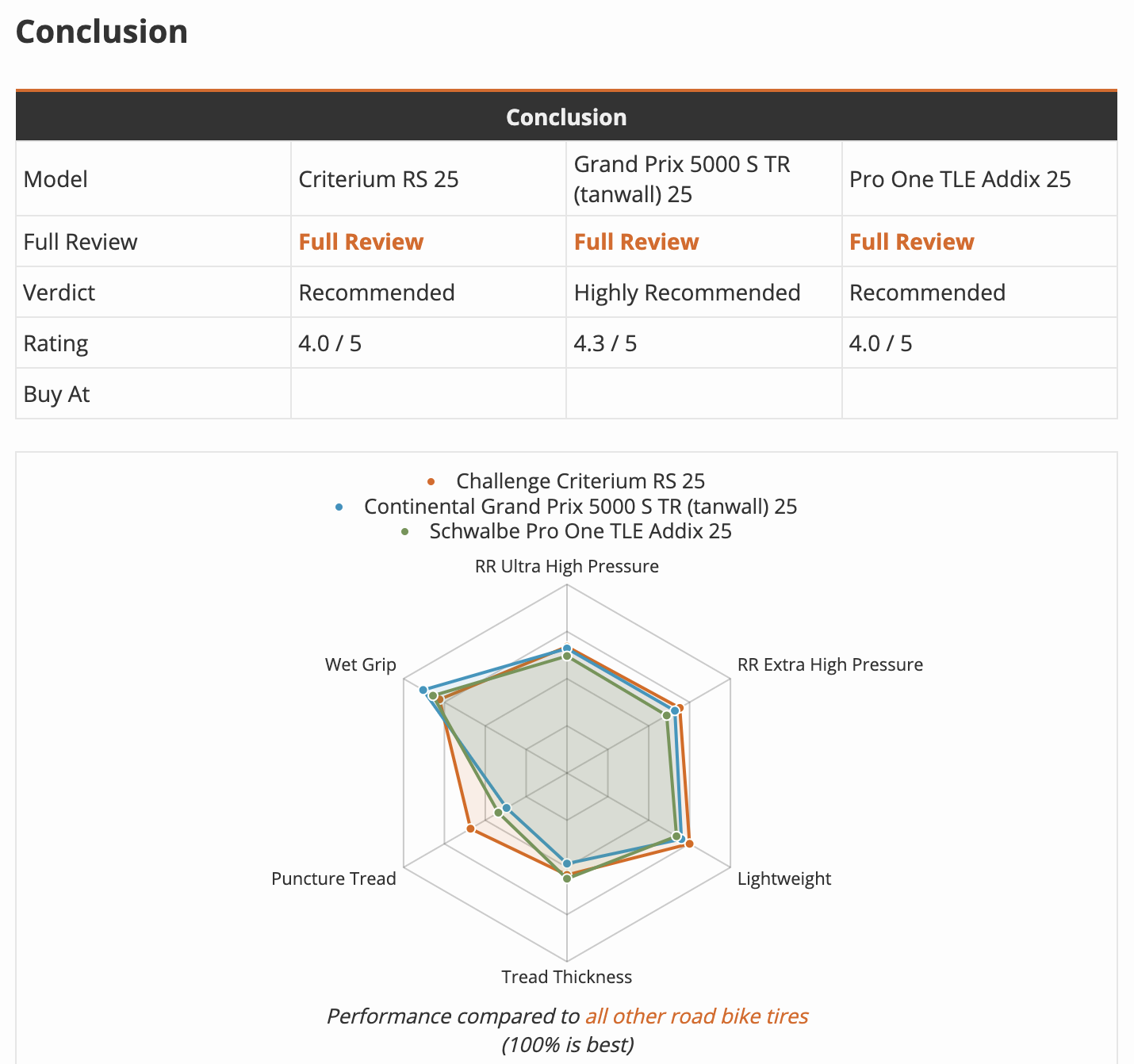Select the blue RR Ultra High Pressure point
The image size is (1134, 1064).
tap(566, 649)
